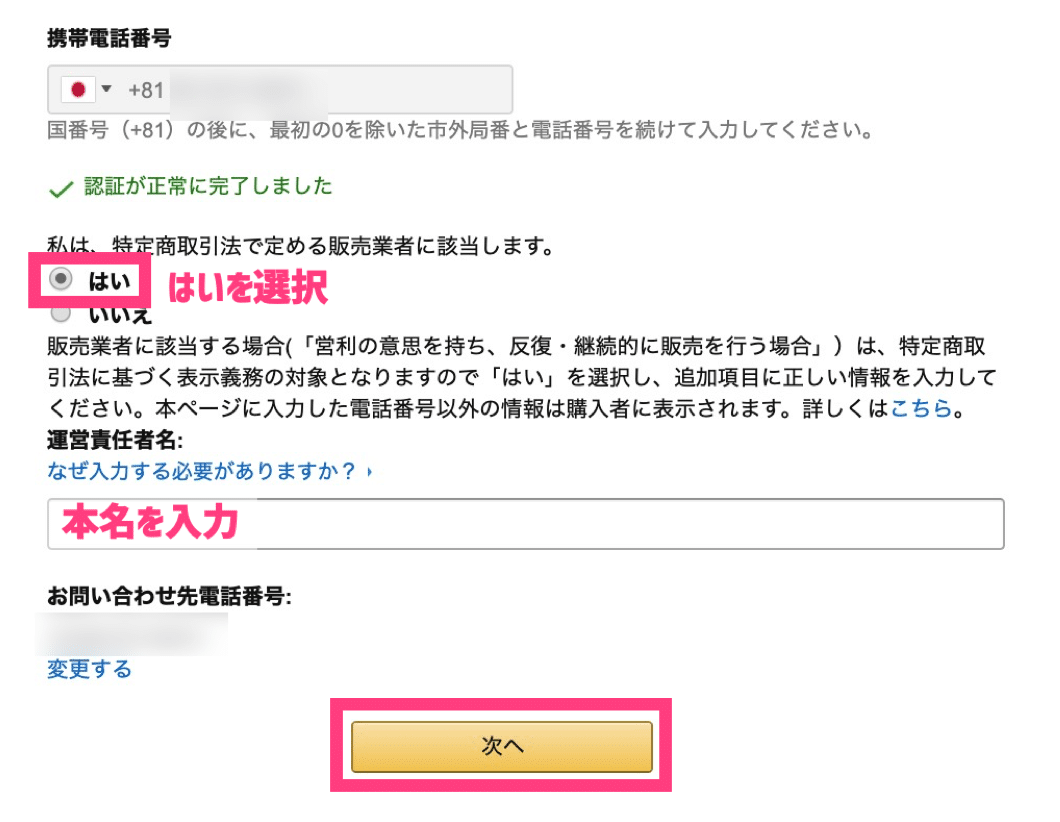Viewport: 1060px width, 822px height.
Task: Click the お問い合わせ先電話番号 label
Action: [x=169, y=596]
